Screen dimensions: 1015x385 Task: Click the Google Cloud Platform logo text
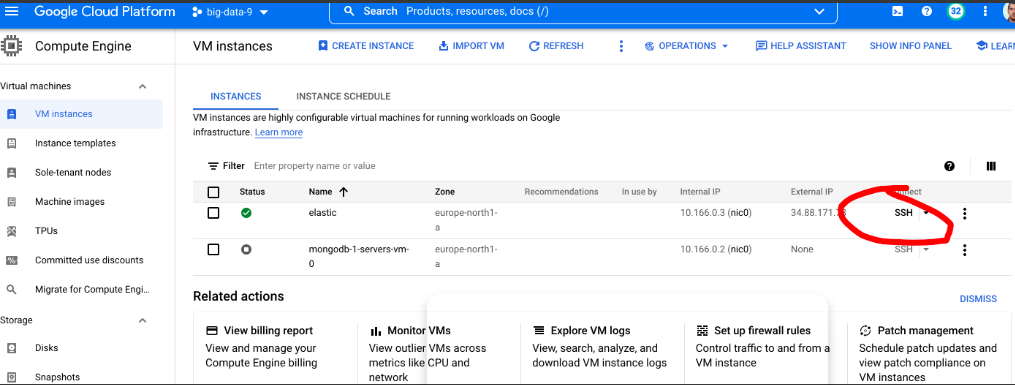click(x=104, y=12)
